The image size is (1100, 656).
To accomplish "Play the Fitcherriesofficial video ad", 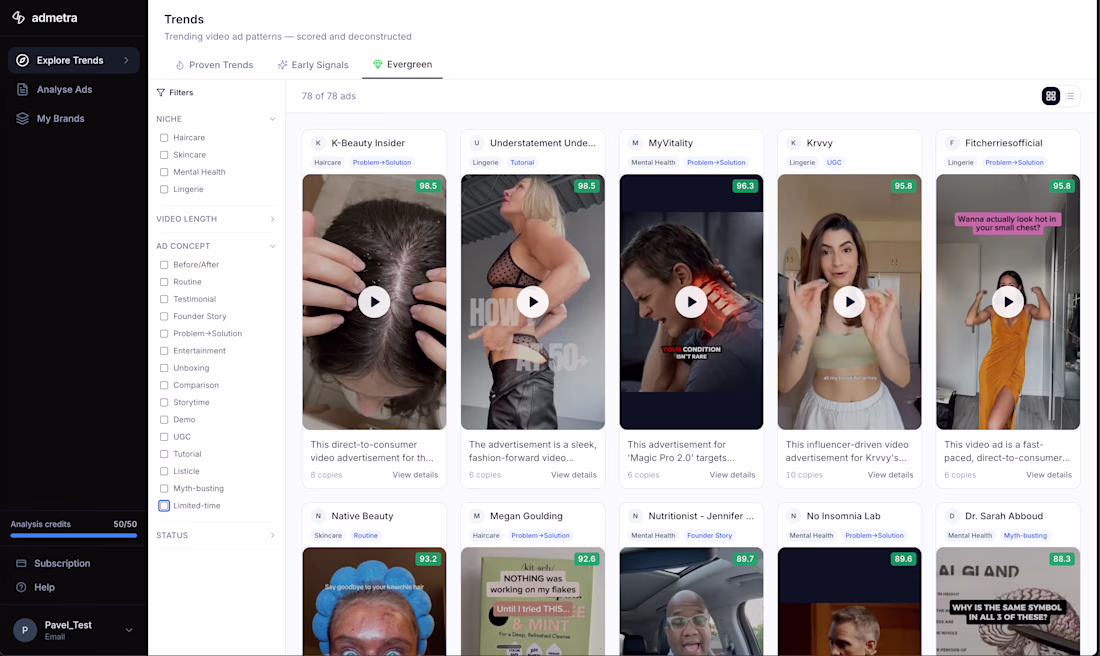I will (1008, 302).
